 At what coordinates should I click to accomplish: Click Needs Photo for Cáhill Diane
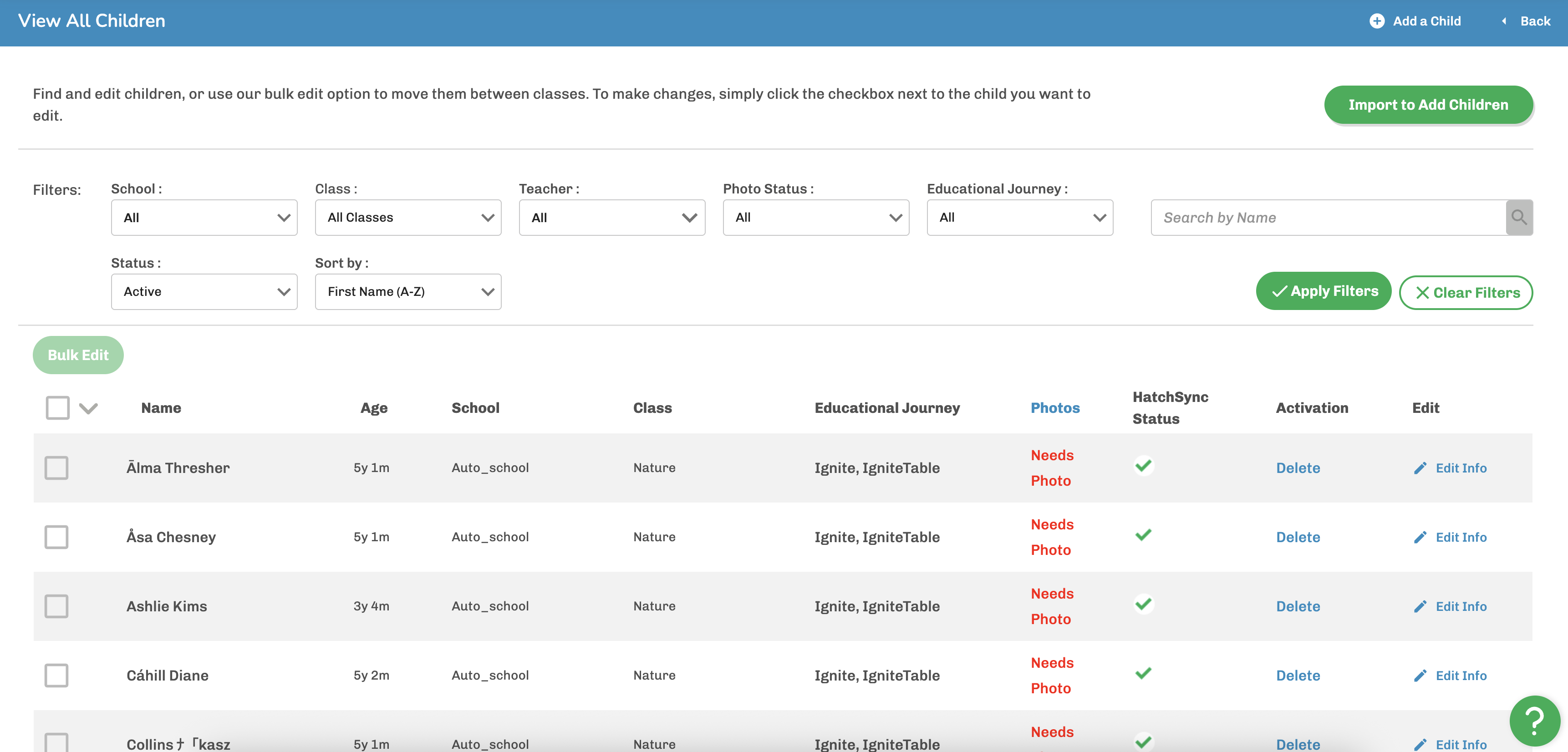(1052, 676)
